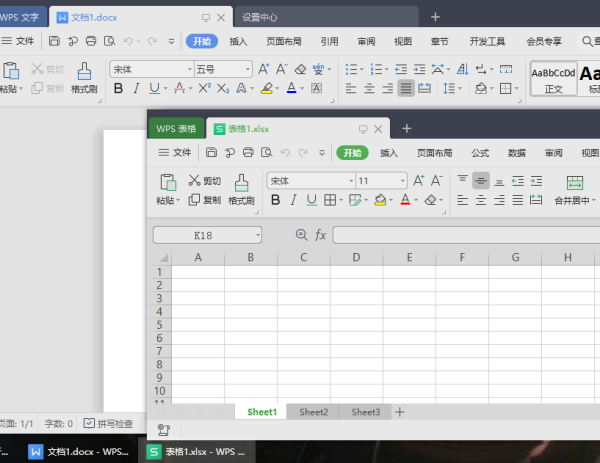Click Undo arrow in WPS Writer toolbar
Screen dimensions: 600x463
tap(128, 41)
